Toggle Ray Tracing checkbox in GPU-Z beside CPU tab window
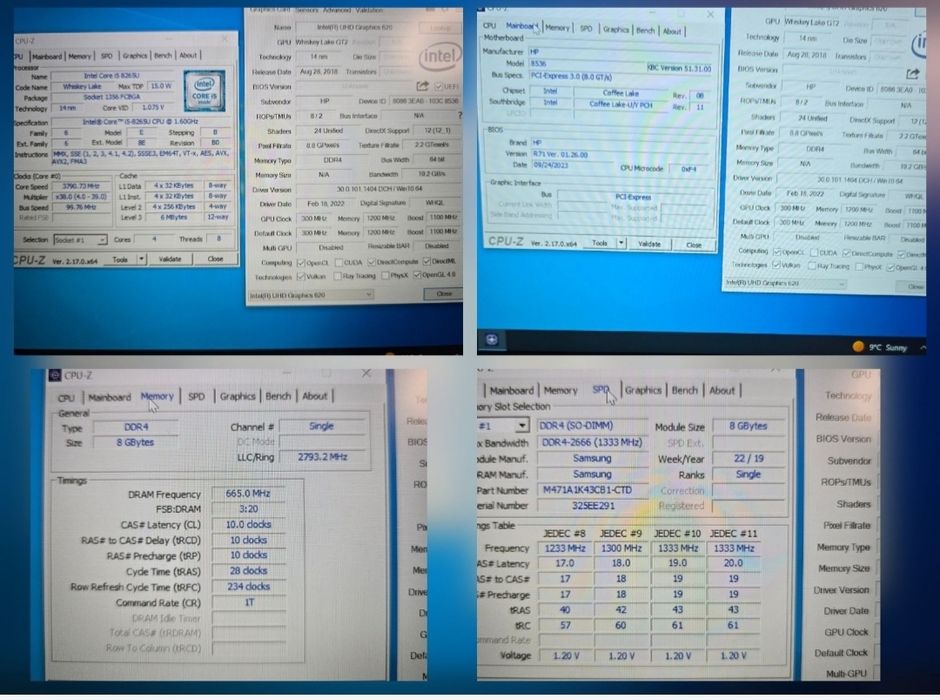 [x=337, y=276]
